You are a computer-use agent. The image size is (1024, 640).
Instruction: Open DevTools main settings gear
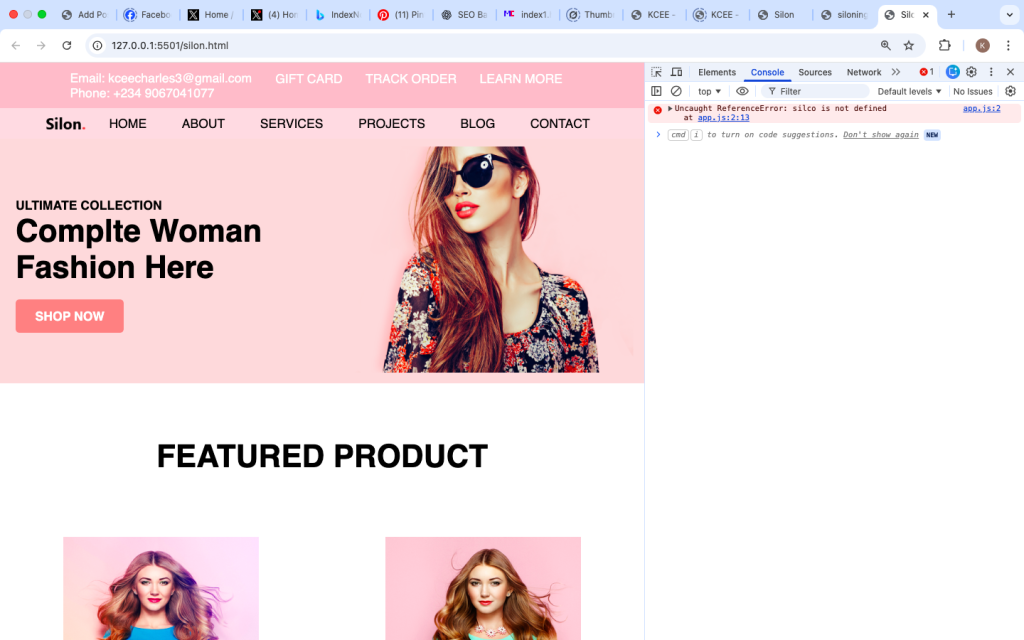tap(971, 72)
